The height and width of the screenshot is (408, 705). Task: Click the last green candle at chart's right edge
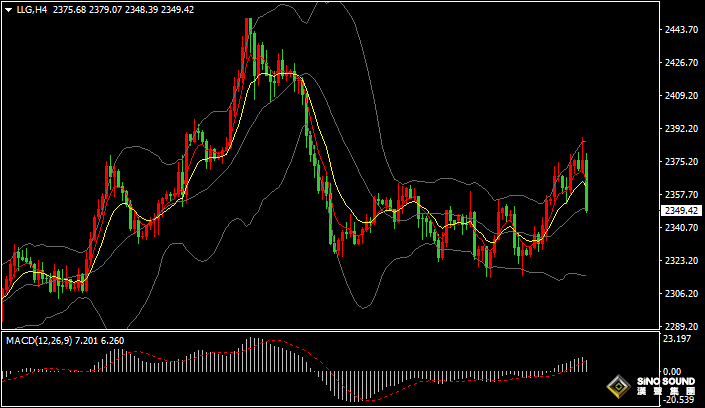coord(586,185)
